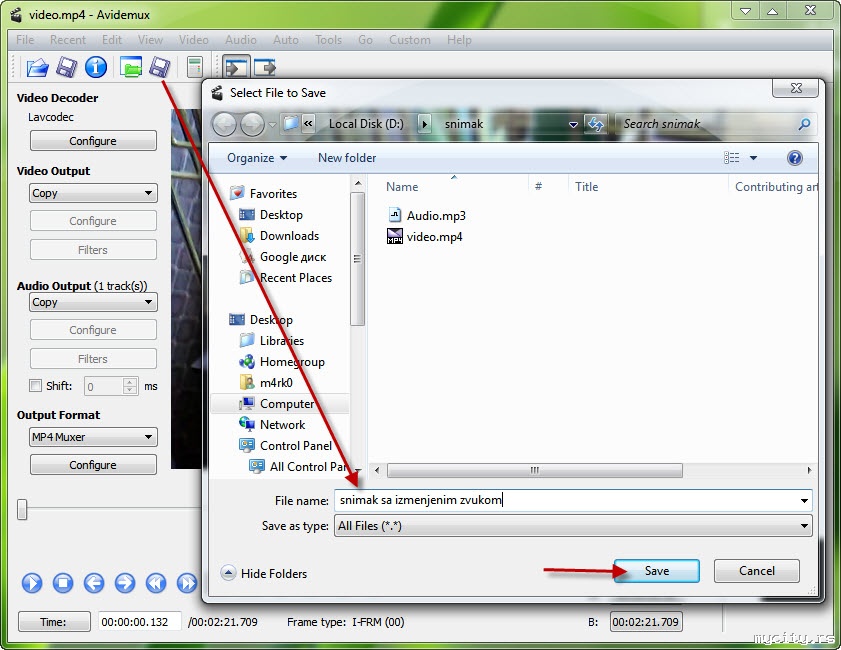Click the change view icon
This screenshot has height=650, width=841.
coord(732,158)
